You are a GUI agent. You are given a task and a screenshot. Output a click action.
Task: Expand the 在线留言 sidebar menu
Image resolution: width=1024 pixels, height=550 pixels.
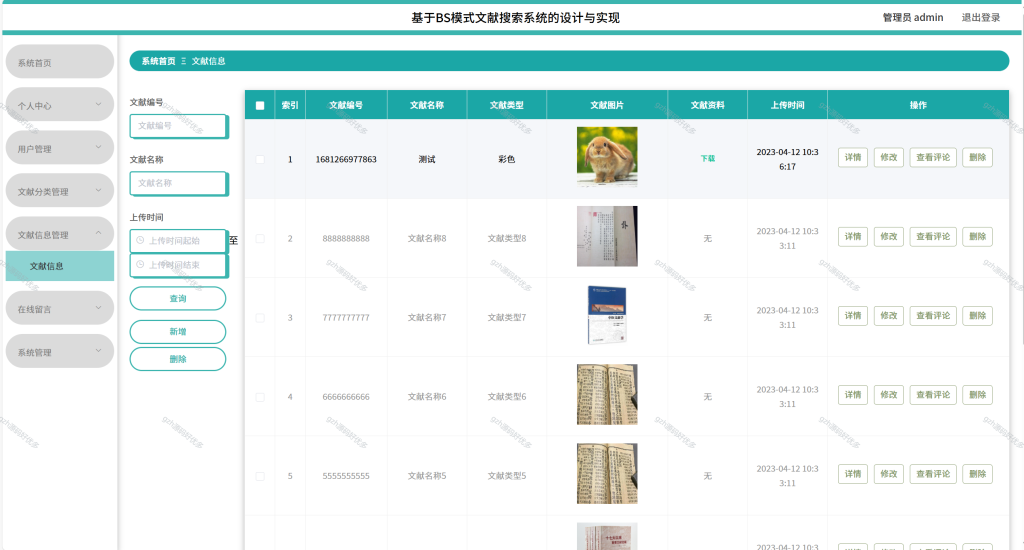(x=60, y=309)
